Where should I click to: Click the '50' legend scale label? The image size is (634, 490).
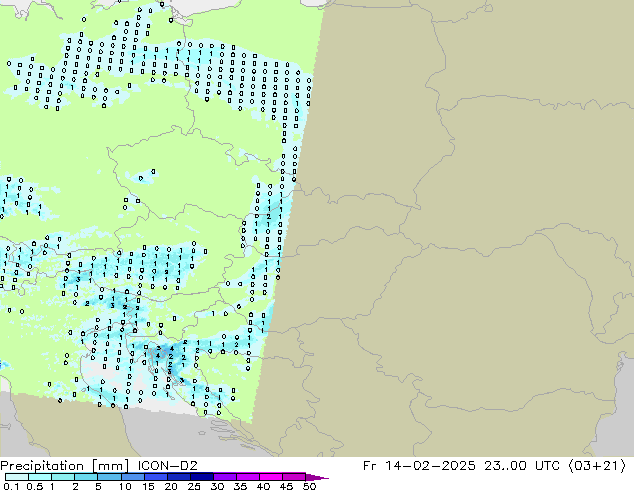click(309, 486)
